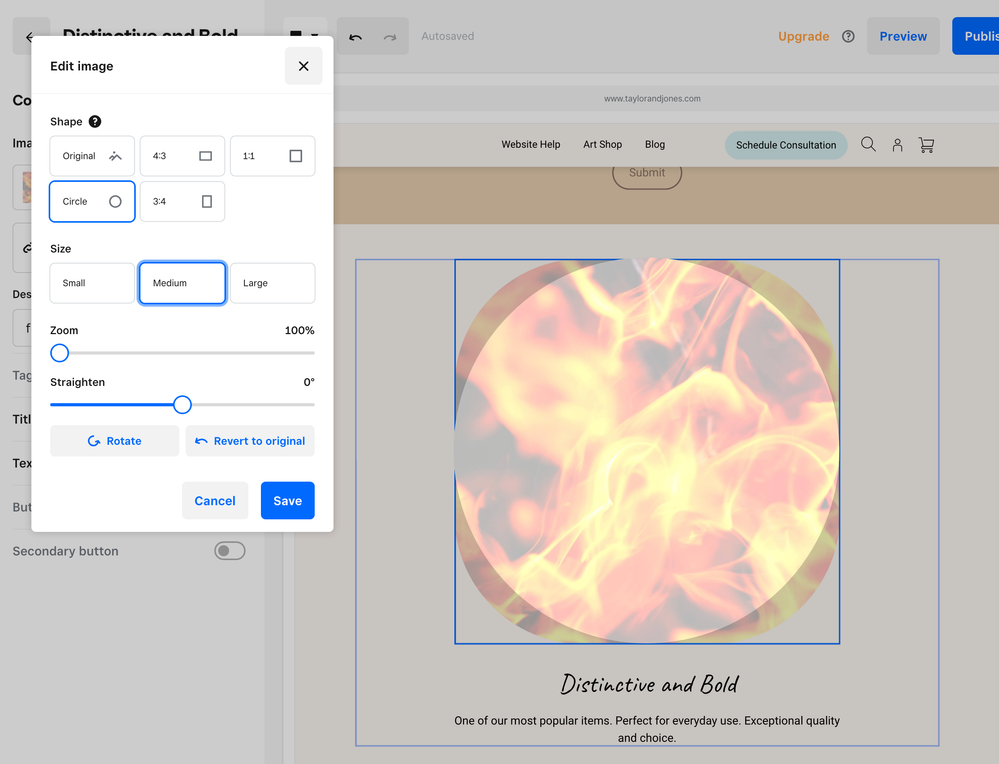Open the device view dropdown
The image size is (999, 764).
tap(304, 37)
